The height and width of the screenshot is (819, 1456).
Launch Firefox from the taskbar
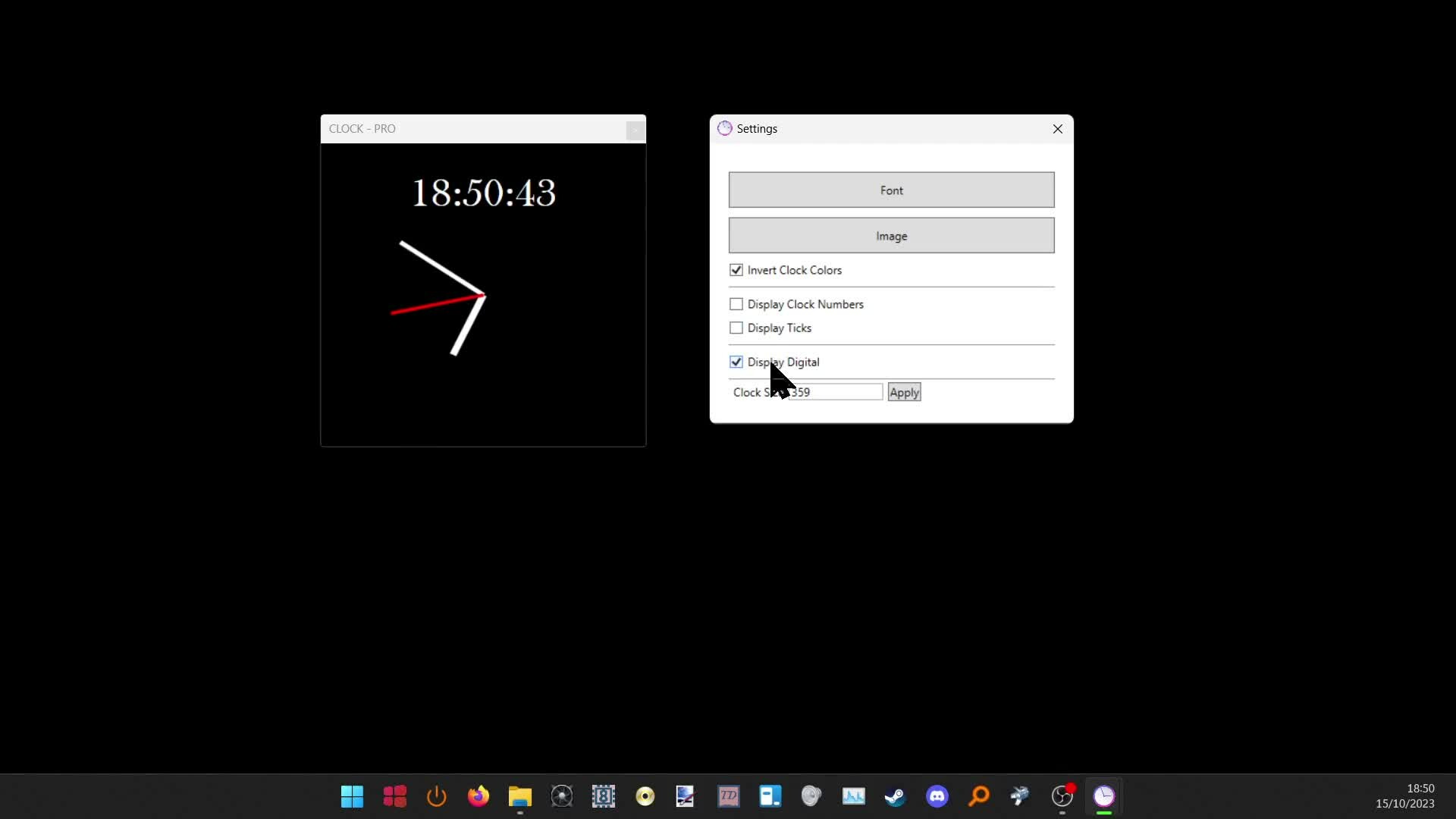coord(479,796)
